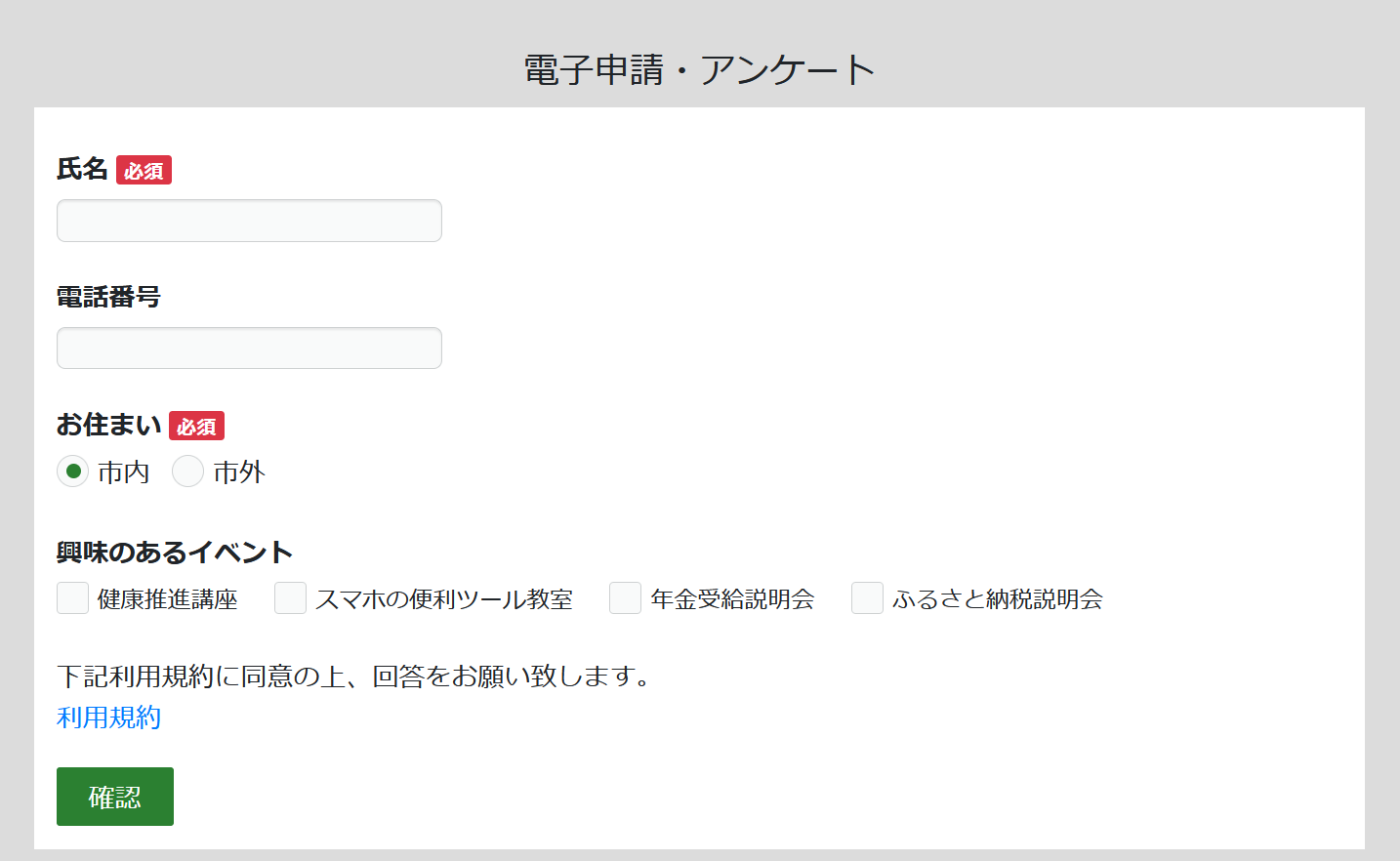Viewport: 1400px width, 861px height.
Task: Select the 市外 radio button
Action: [188, 471]
